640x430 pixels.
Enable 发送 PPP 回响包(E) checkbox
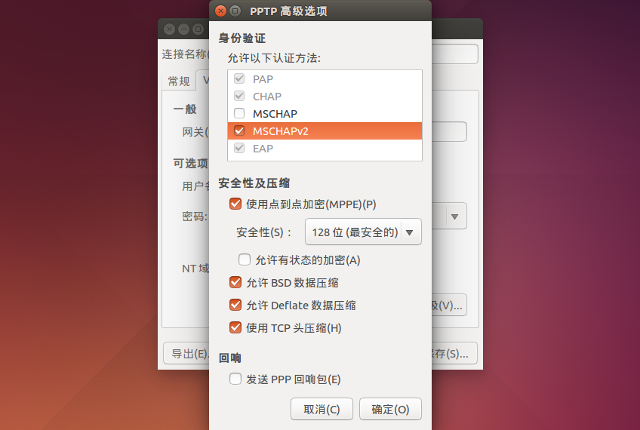coord(235,379)
